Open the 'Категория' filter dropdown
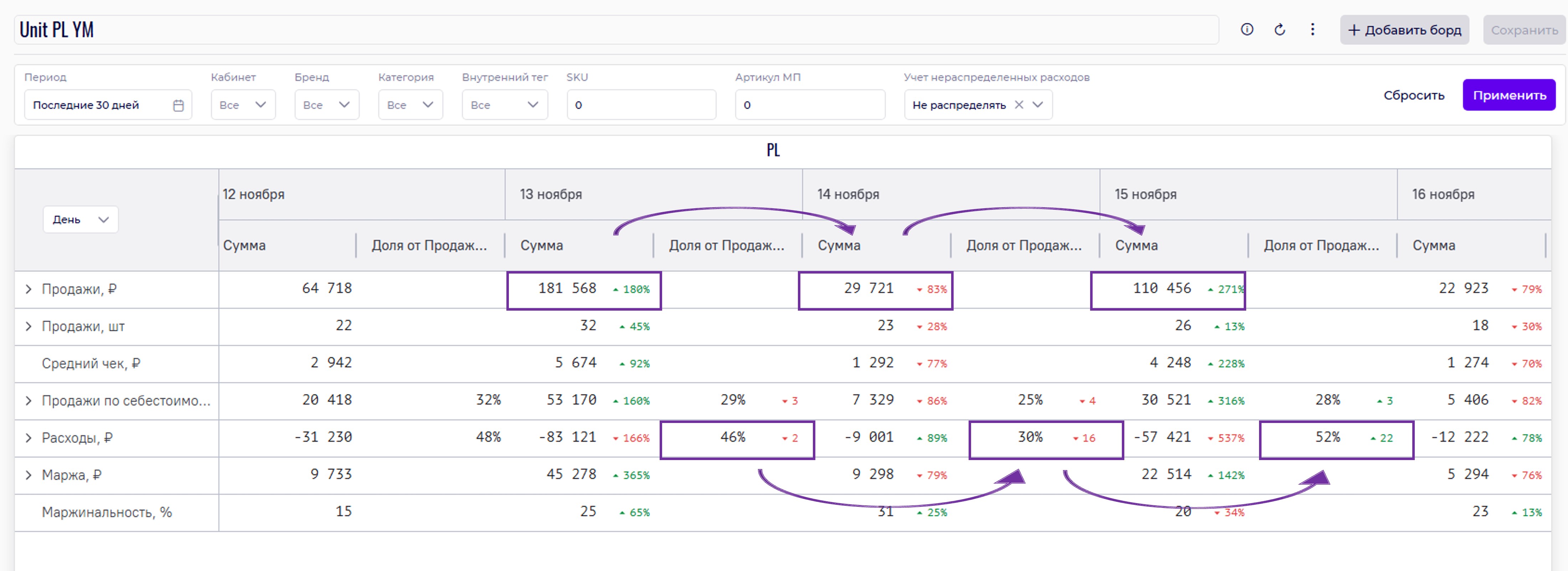This screenshot has width=1568, height=571. pos(410,105)
